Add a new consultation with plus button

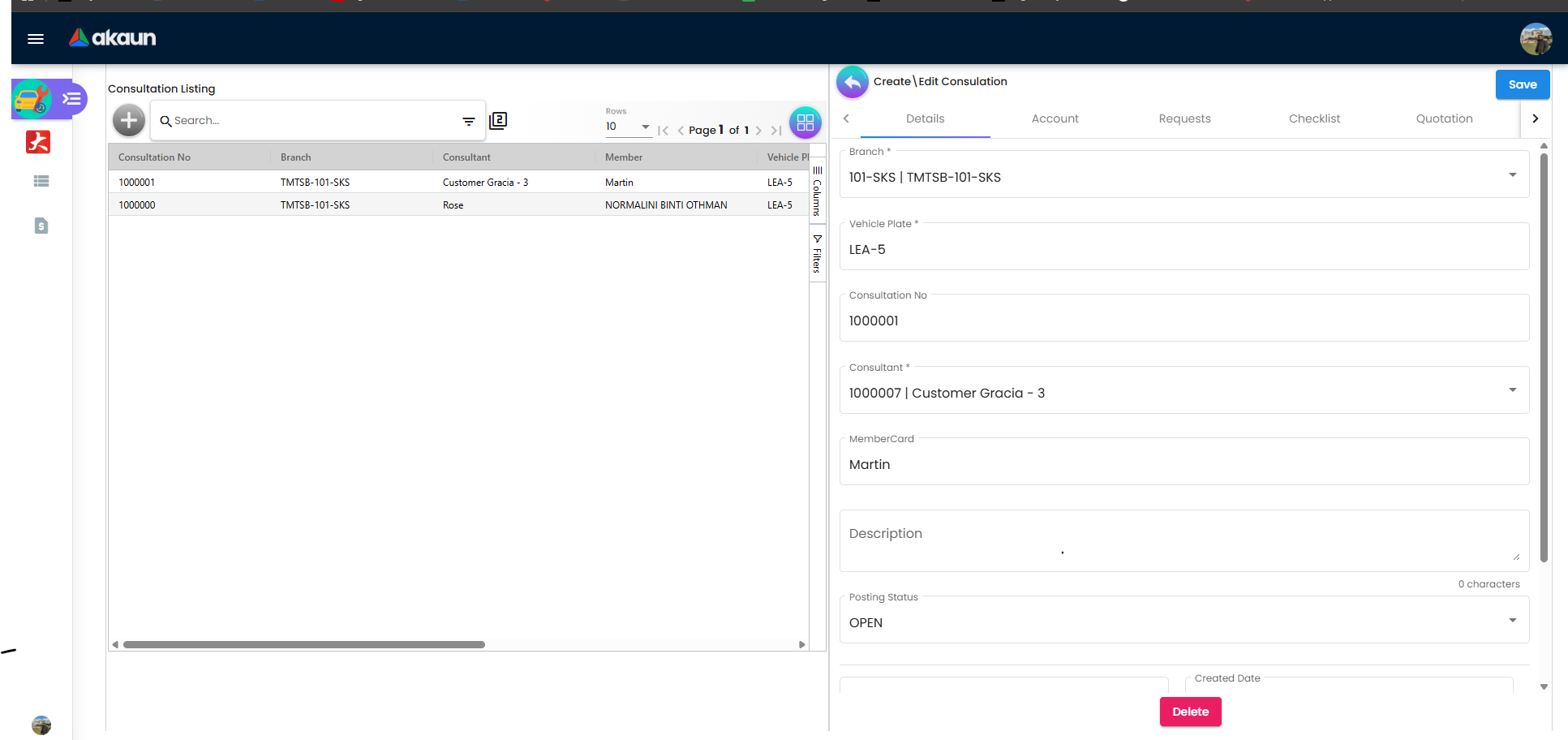(x=128, y=121)
